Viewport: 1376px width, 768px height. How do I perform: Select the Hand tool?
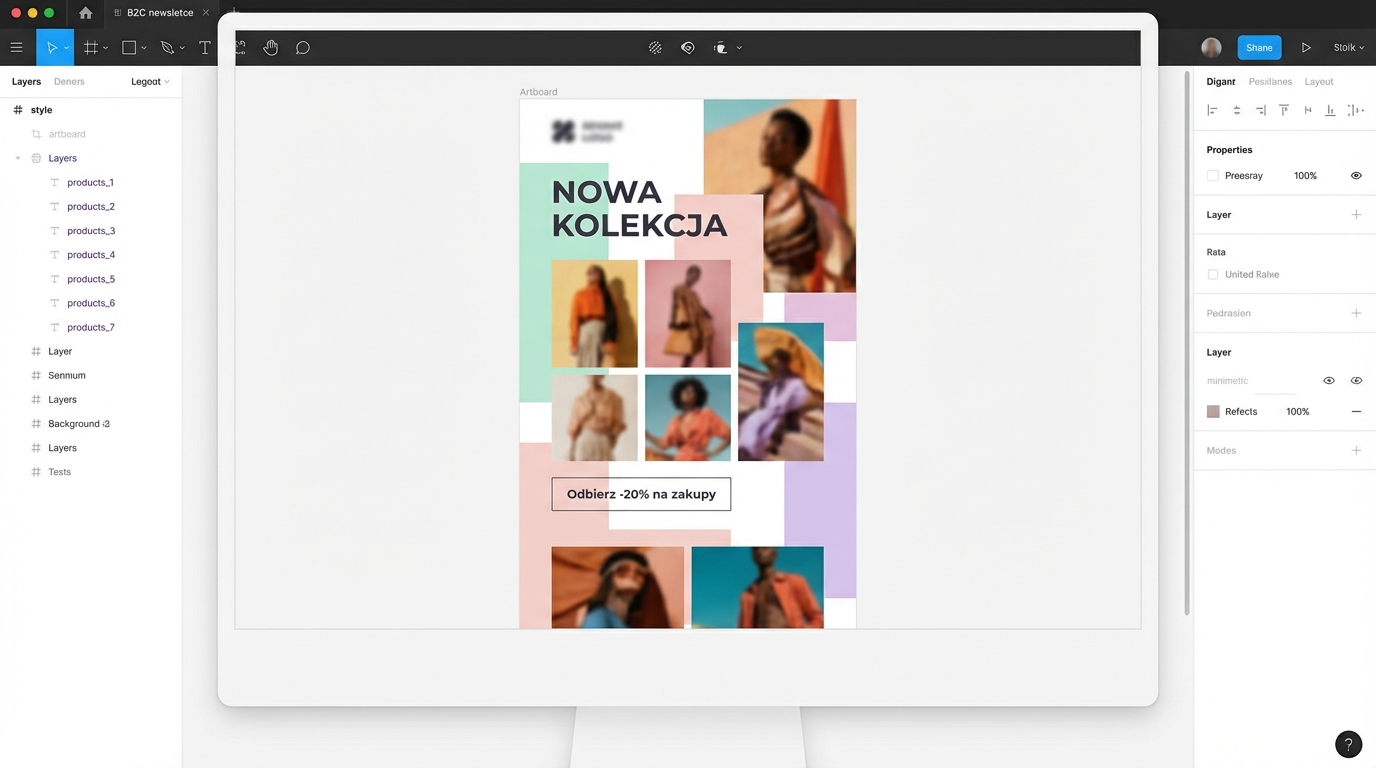tap(270, 47)
